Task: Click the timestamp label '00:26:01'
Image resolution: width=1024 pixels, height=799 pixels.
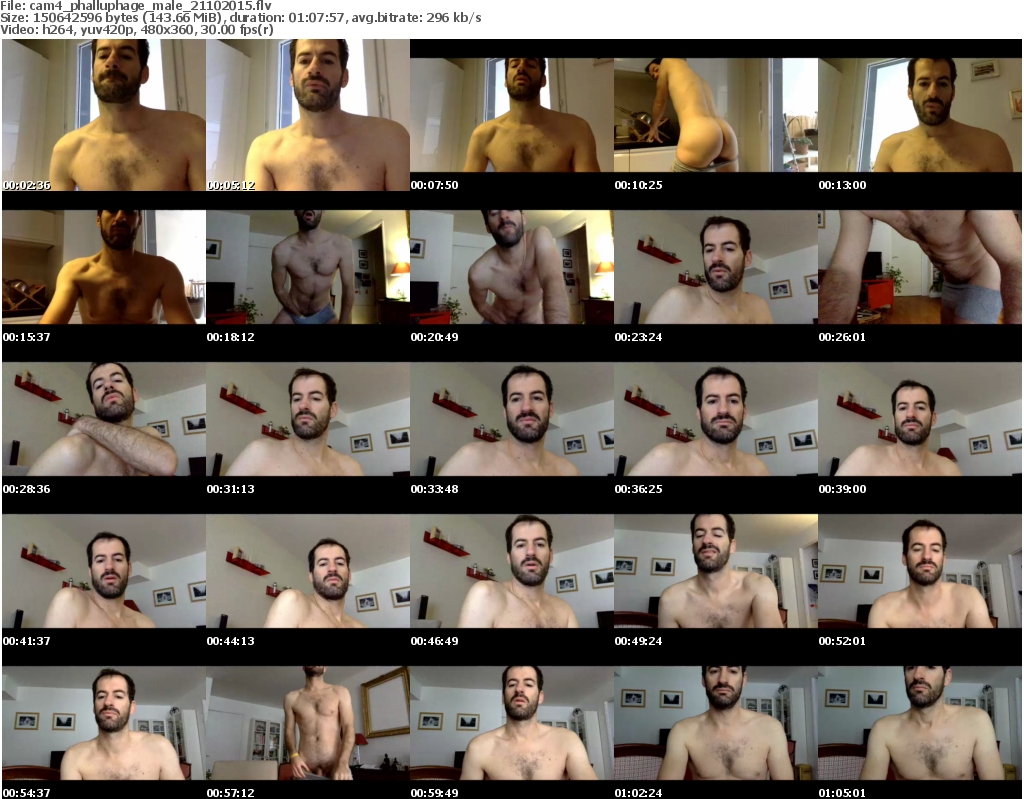Action: (x=842, y=337)
